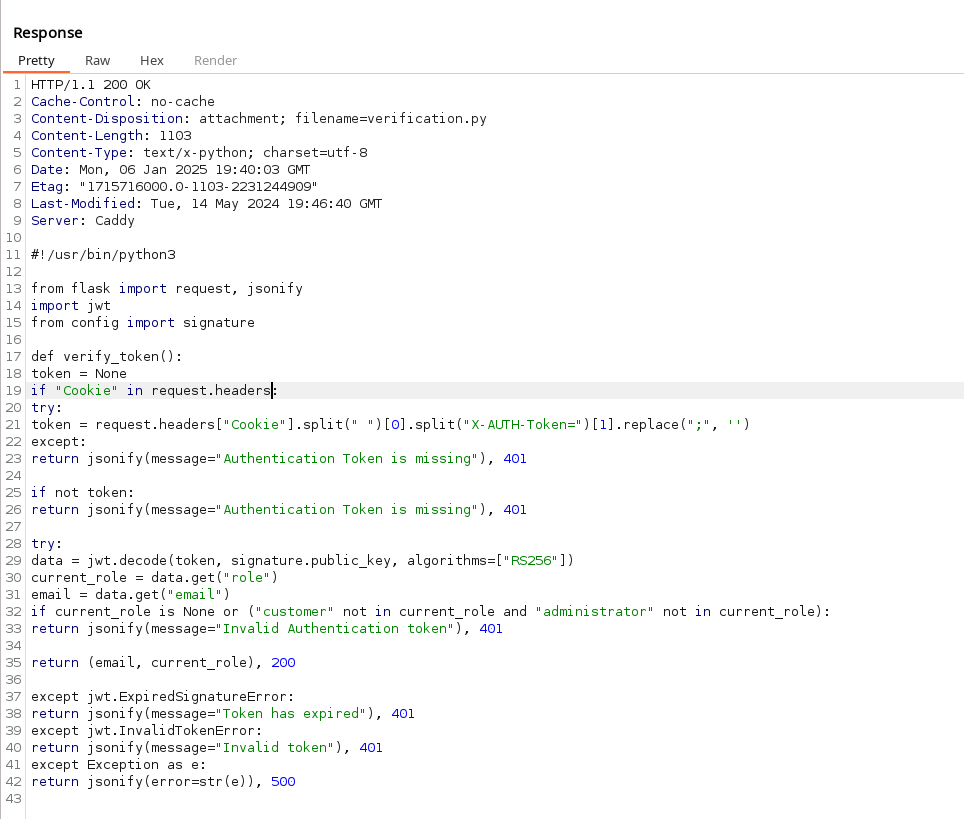
Task: Click 'except jwt.ExpiredSignatureError:' line
Action: [162, 697]
